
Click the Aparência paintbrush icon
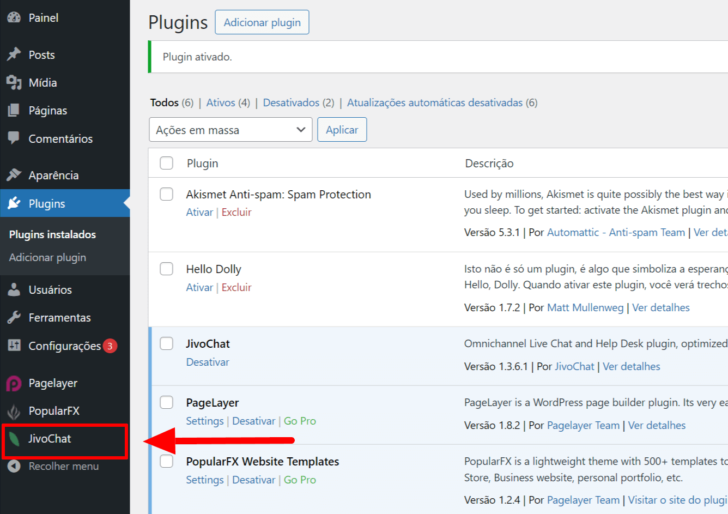14,175
